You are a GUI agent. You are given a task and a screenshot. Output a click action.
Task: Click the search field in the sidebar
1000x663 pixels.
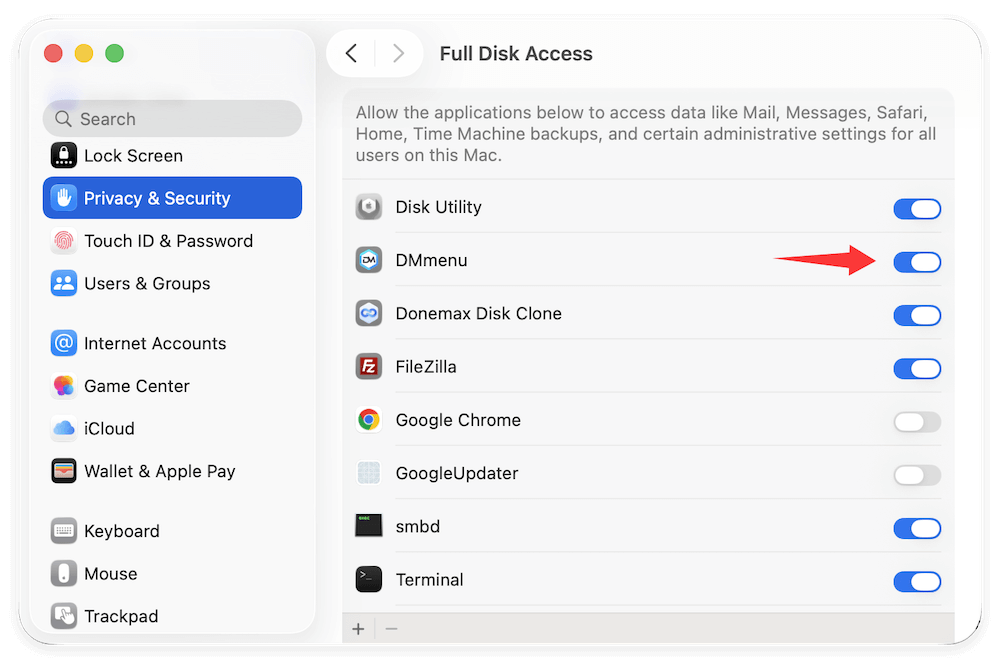pos(172,118)
